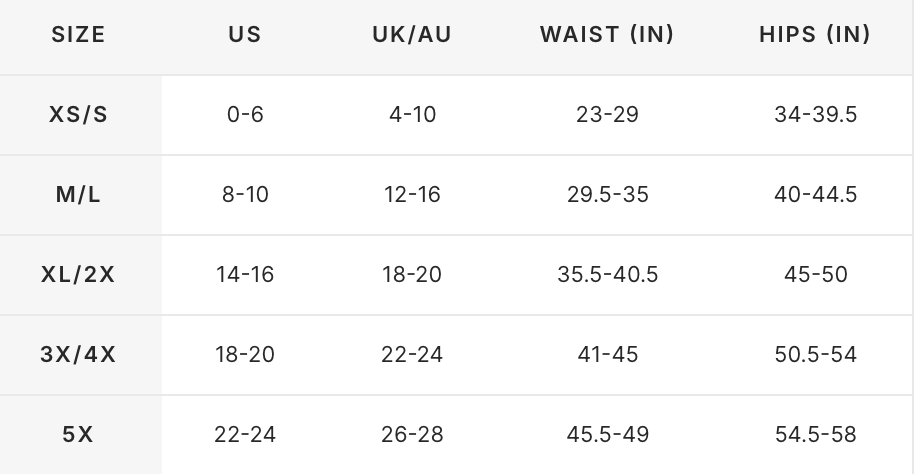Click the waist 23-29 cell
Image resolution: width=914 pixels, height=474 pixels.
pos(607,114)
